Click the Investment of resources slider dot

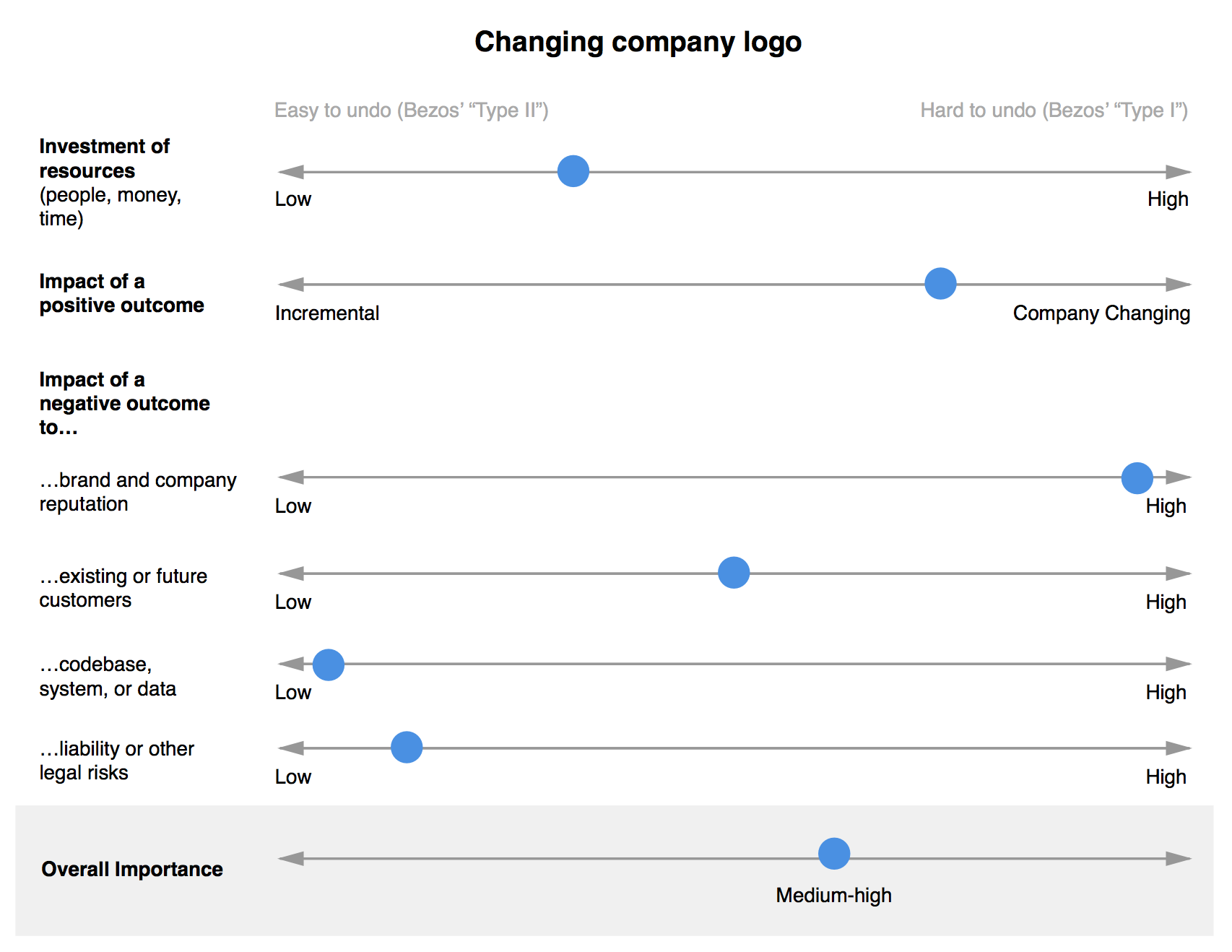tap(573, 171)
